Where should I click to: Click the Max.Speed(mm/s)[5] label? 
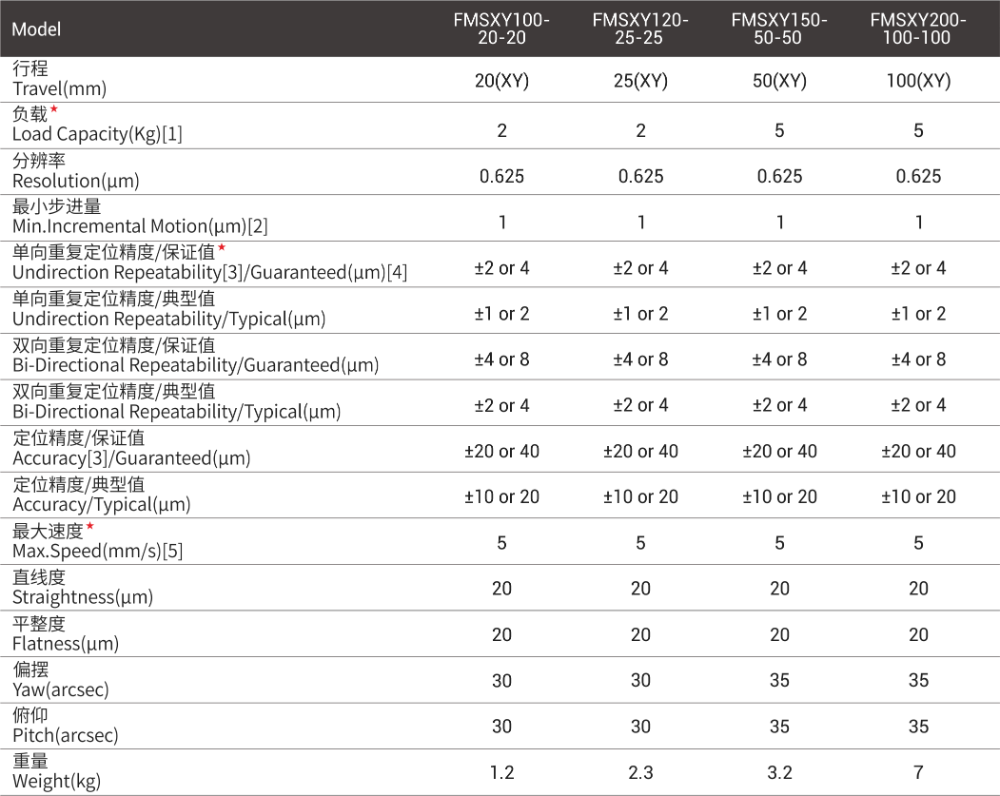97,550
